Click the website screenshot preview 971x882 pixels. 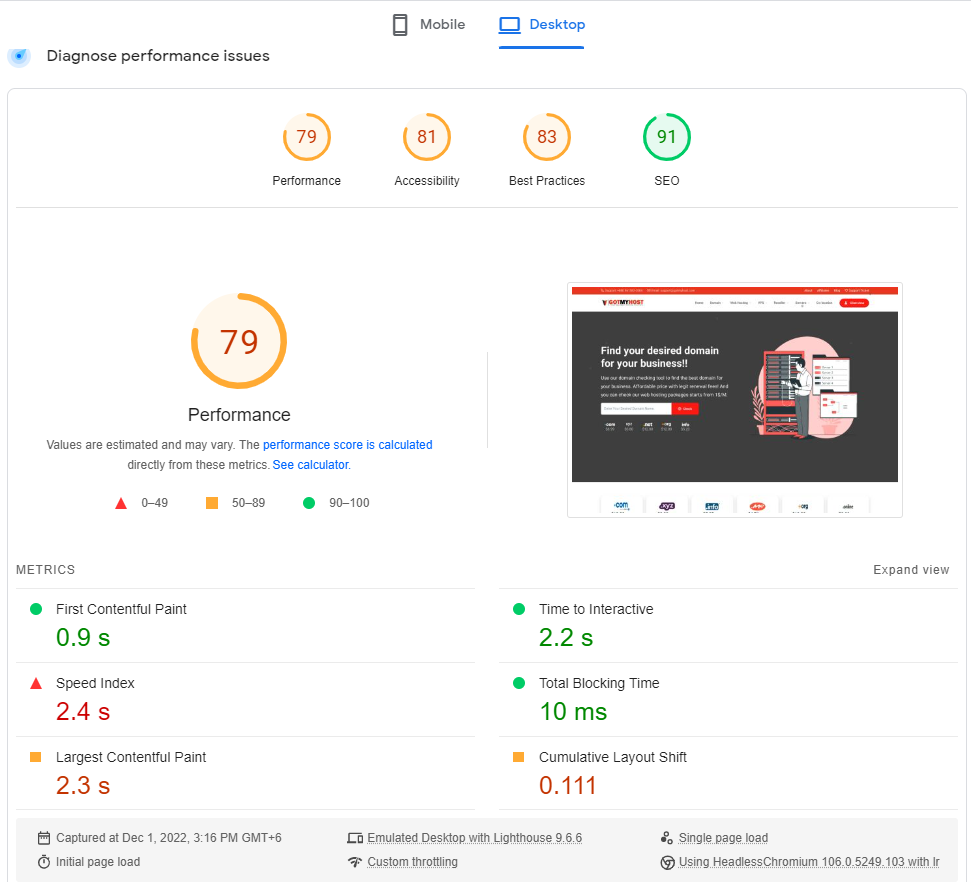734,399
